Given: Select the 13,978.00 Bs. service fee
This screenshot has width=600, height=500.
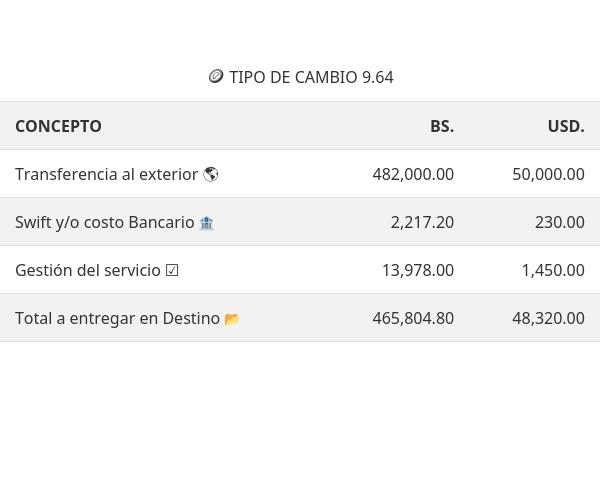Looking at the screenshot, I should [x=418, y=270].
